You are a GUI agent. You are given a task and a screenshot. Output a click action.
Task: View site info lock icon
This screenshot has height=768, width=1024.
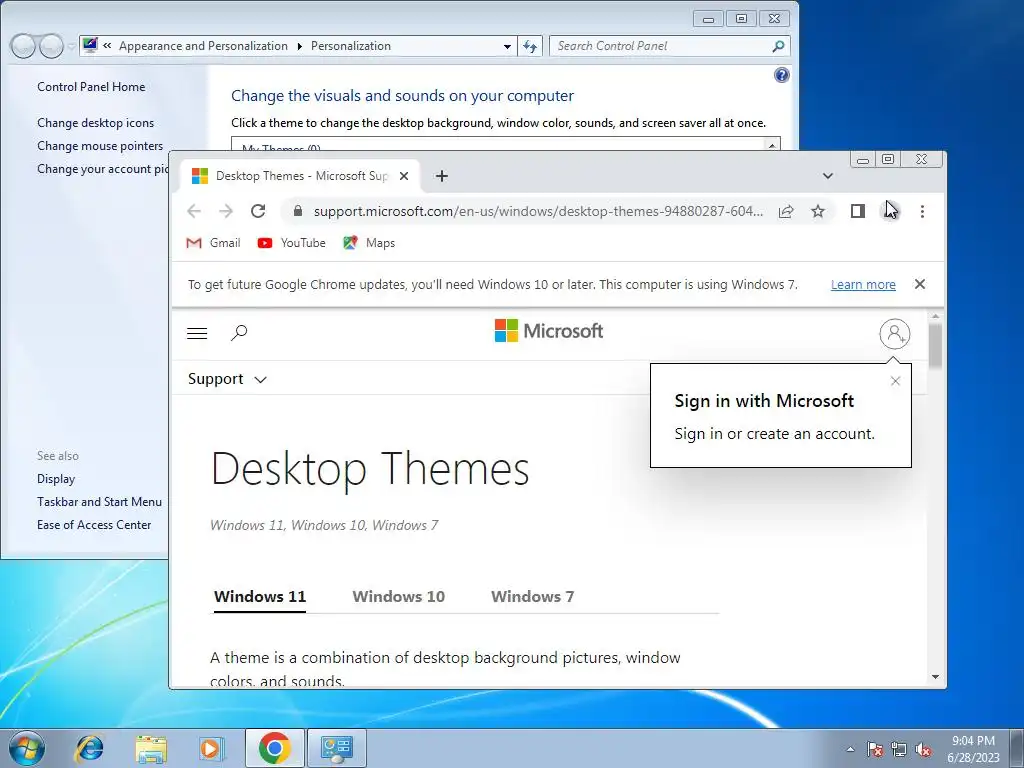[x=298, y=211]
